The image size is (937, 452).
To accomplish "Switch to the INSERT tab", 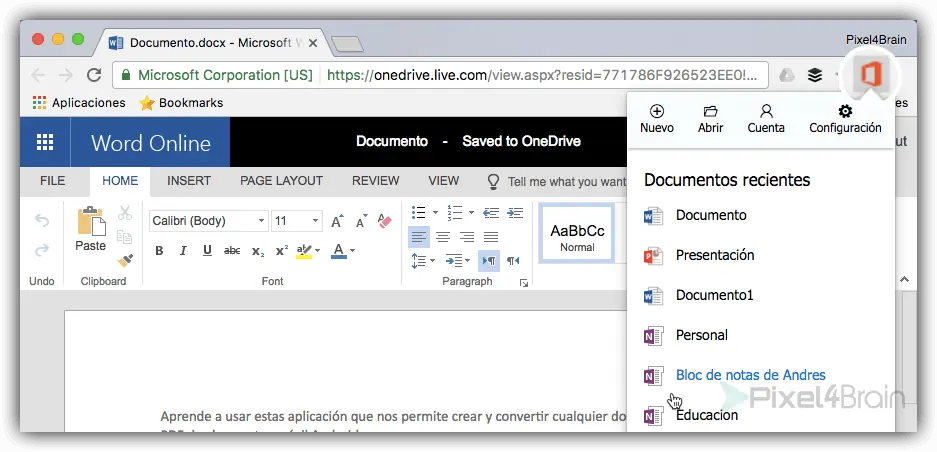I will (x=189, y=181).
